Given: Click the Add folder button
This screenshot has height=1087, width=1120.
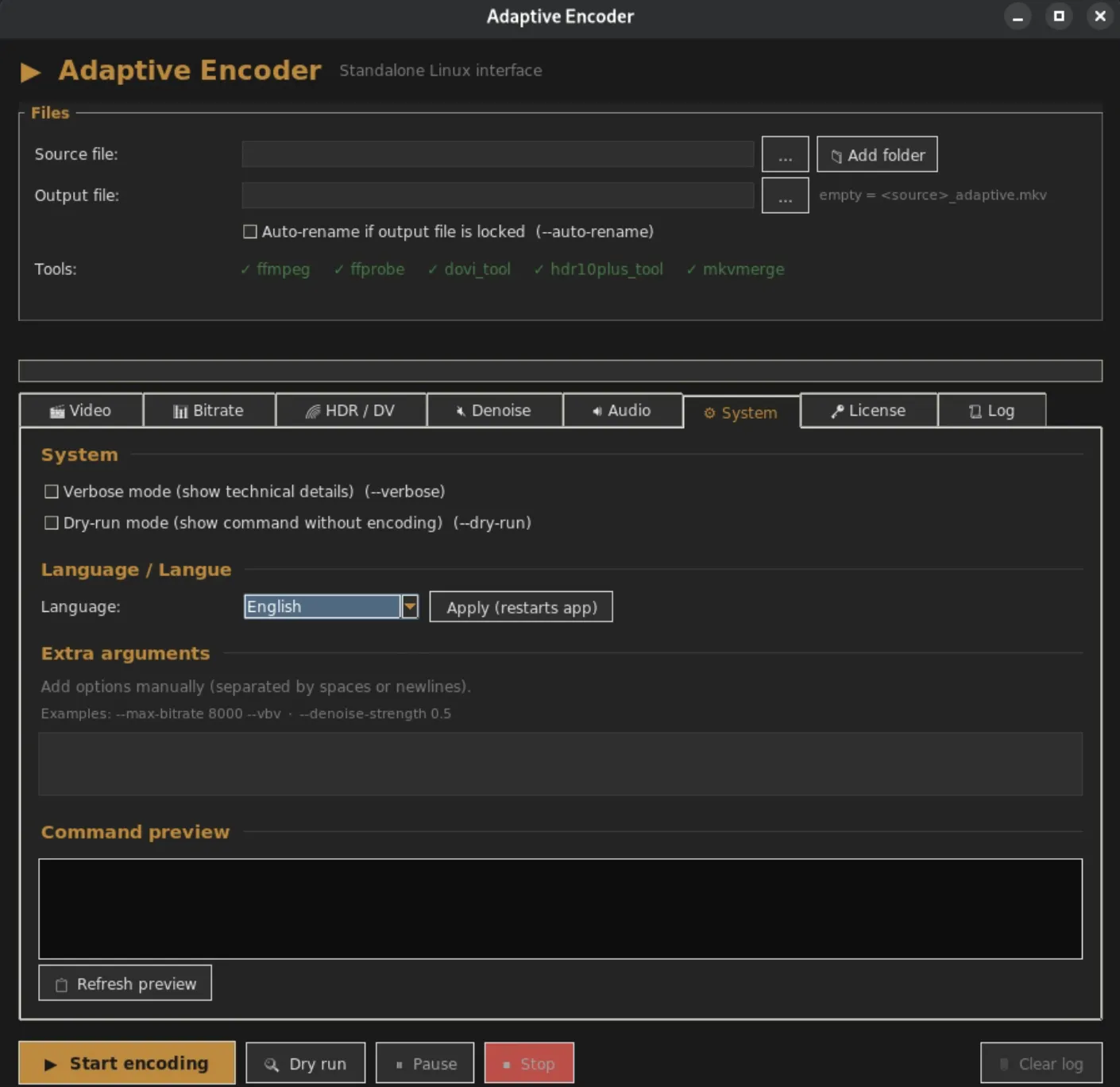Looking at the screenshot, I should pyautogui.click(x=877, y=154).
